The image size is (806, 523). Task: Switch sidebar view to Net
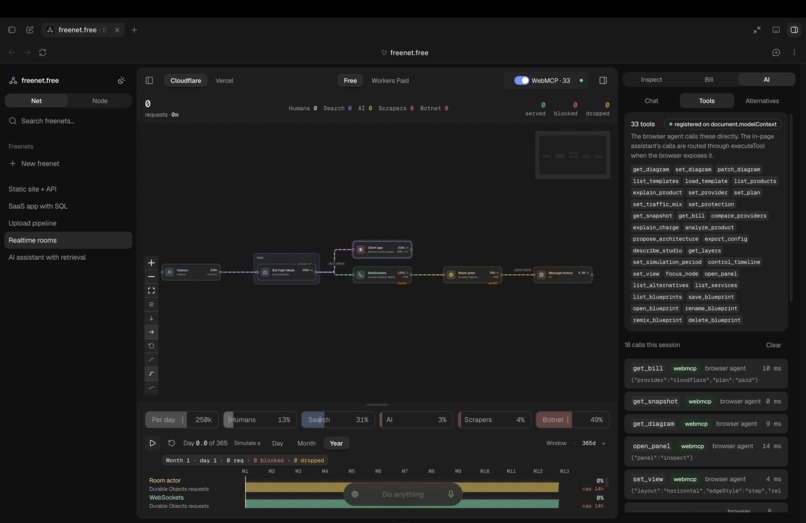36,101
